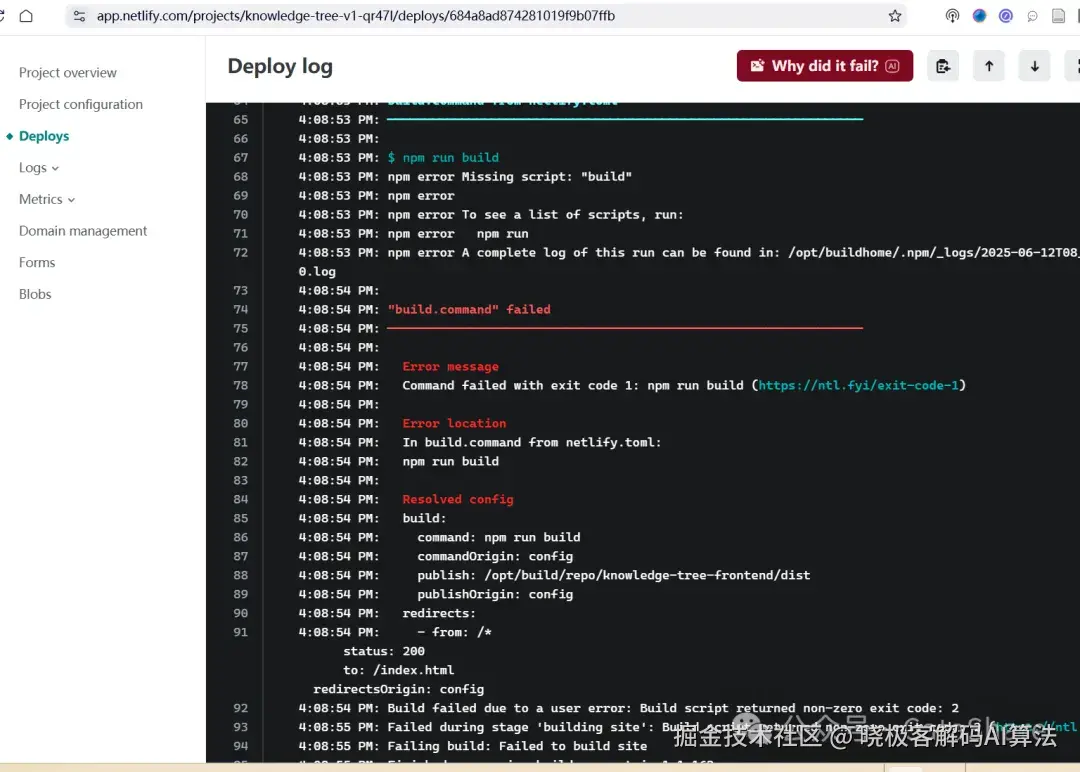
Task: Select Deploys in the sidebar
Action: [44, 136]
